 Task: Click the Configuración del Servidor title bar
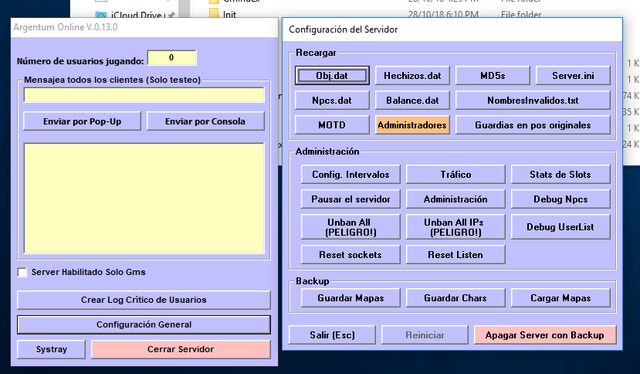point(452,29)
